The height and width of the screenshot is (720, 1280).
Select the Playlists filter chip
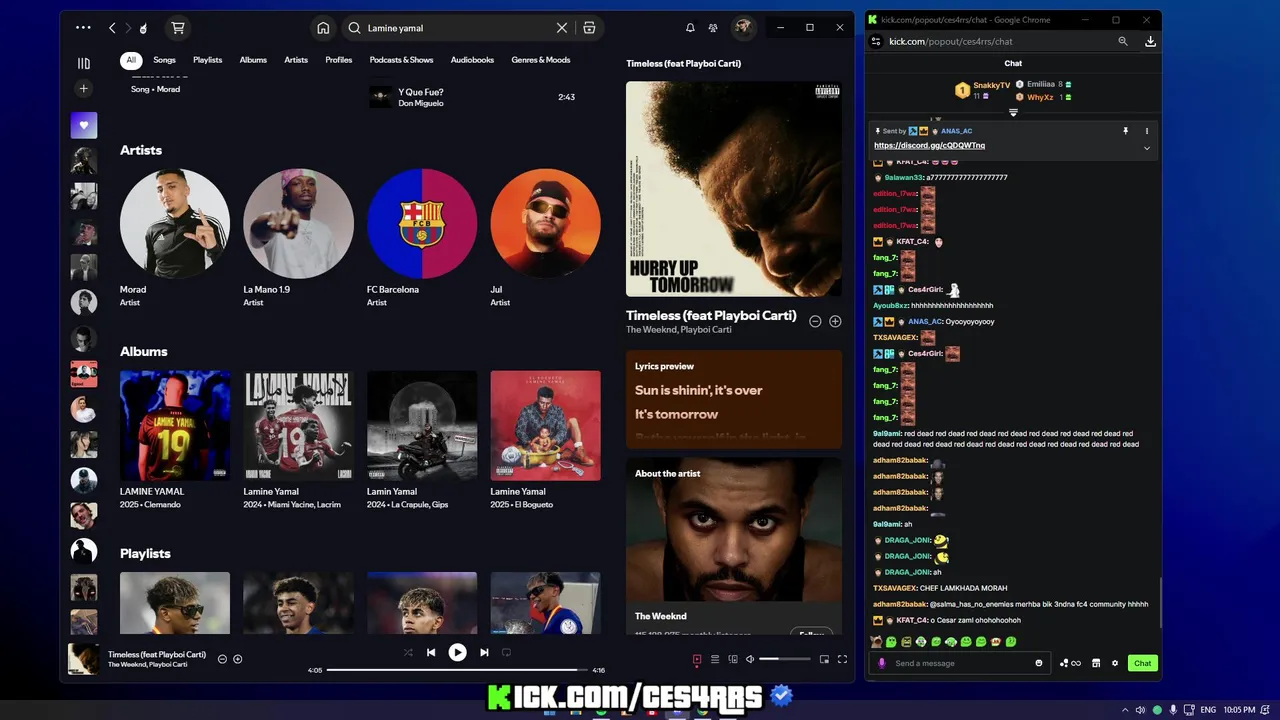pyautogui.click(x=208, y=60)
